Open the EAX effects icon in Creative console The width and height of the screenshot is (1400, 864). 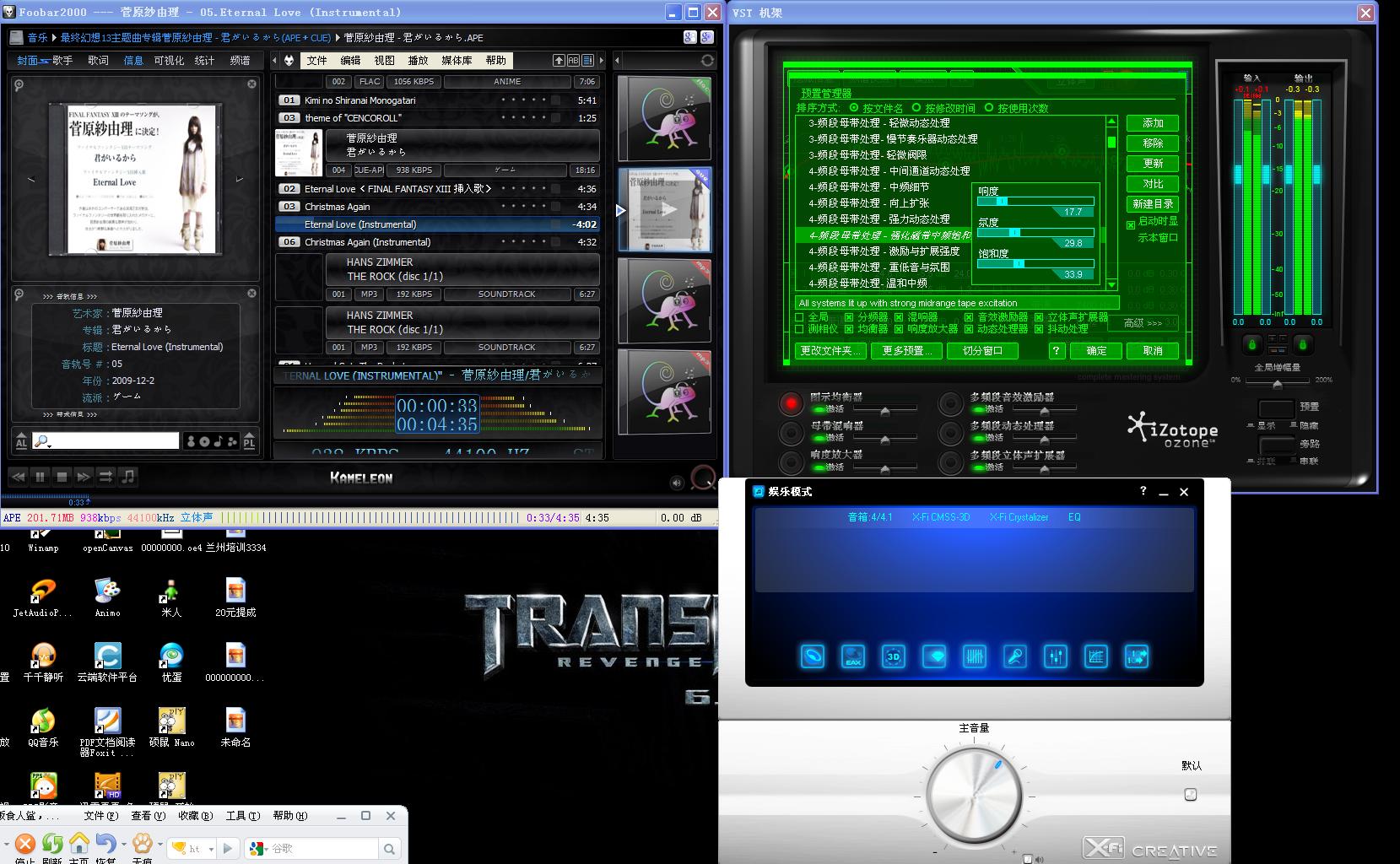(x=853, y=656)
